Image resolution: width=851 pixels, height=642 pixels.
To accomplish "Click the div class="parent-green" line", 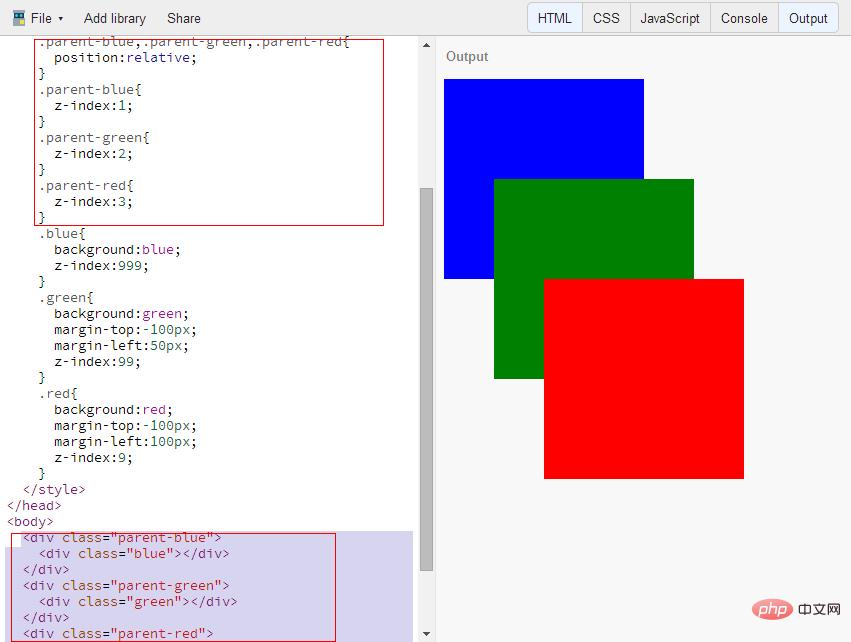I will coord(126,586).
